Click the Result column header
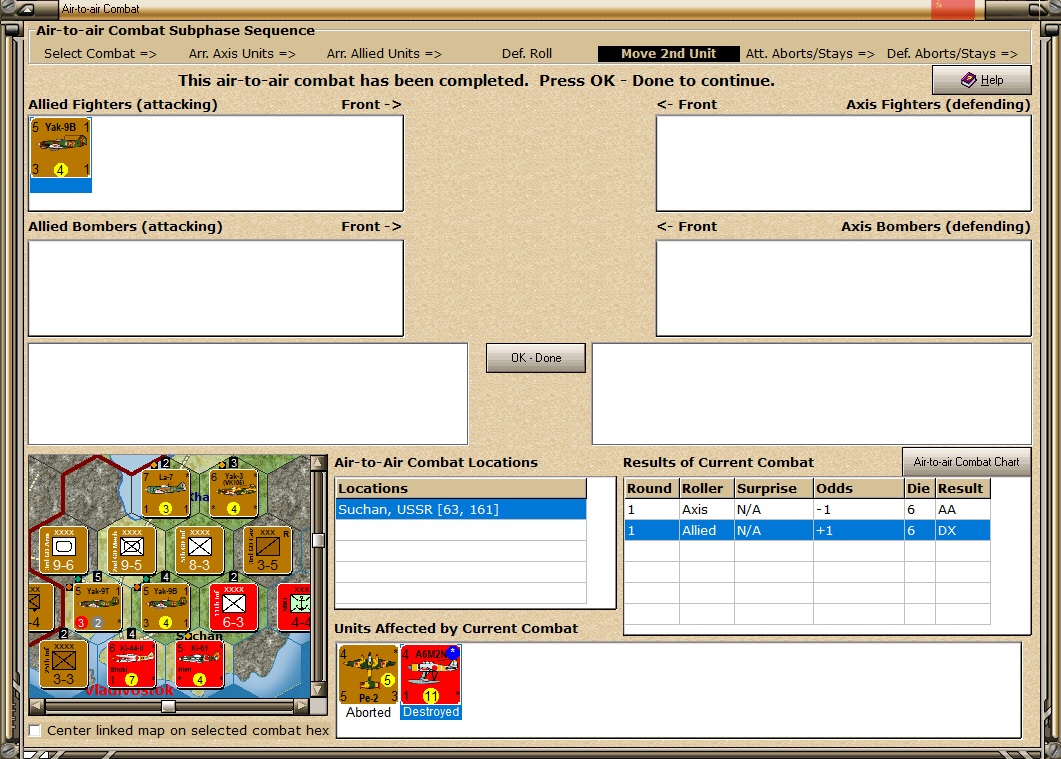Image resolution: width=1061 pixels, height=759 pixels. (962, 488)
